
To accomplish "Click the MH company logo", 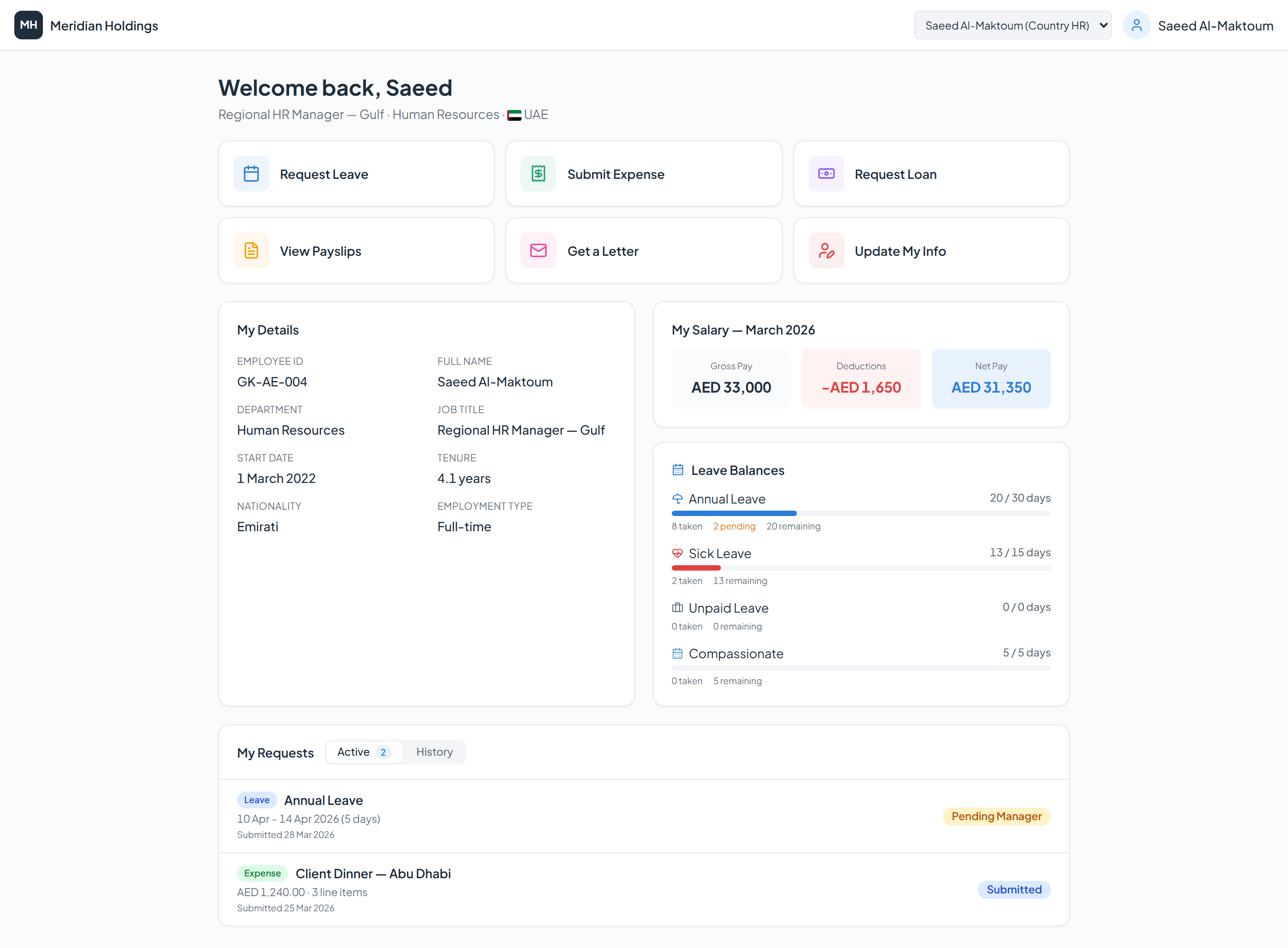I will click(28, 25).
